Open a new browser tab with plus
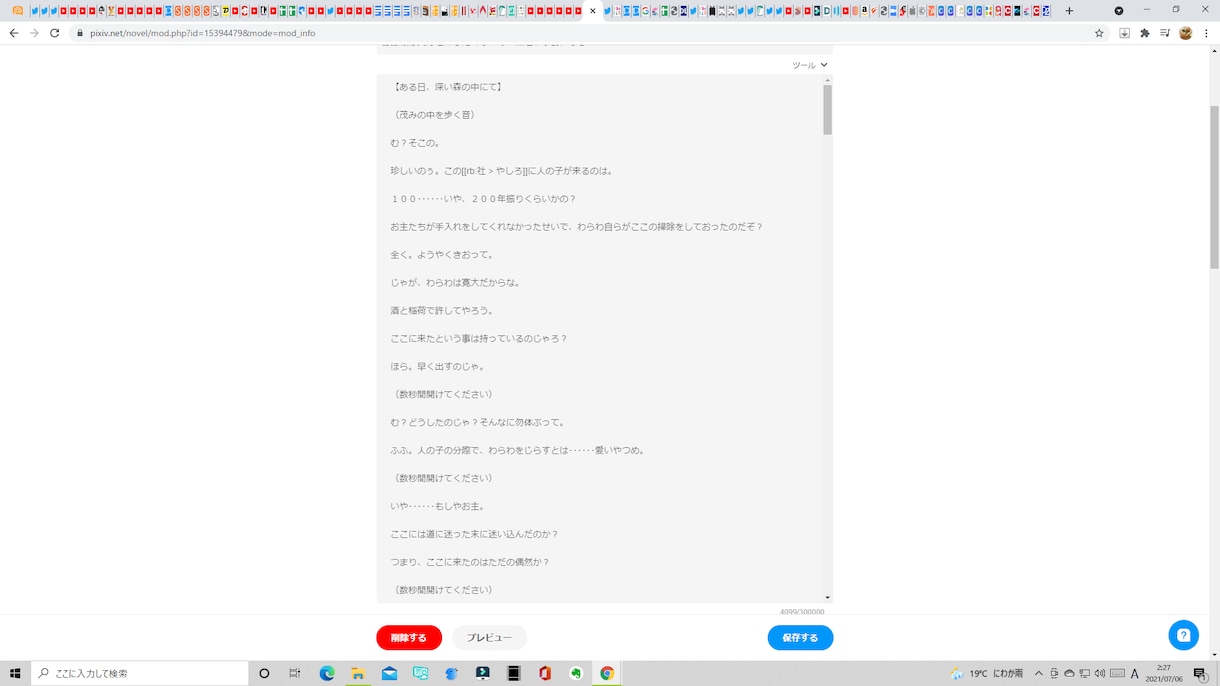 coord(1069,11)
